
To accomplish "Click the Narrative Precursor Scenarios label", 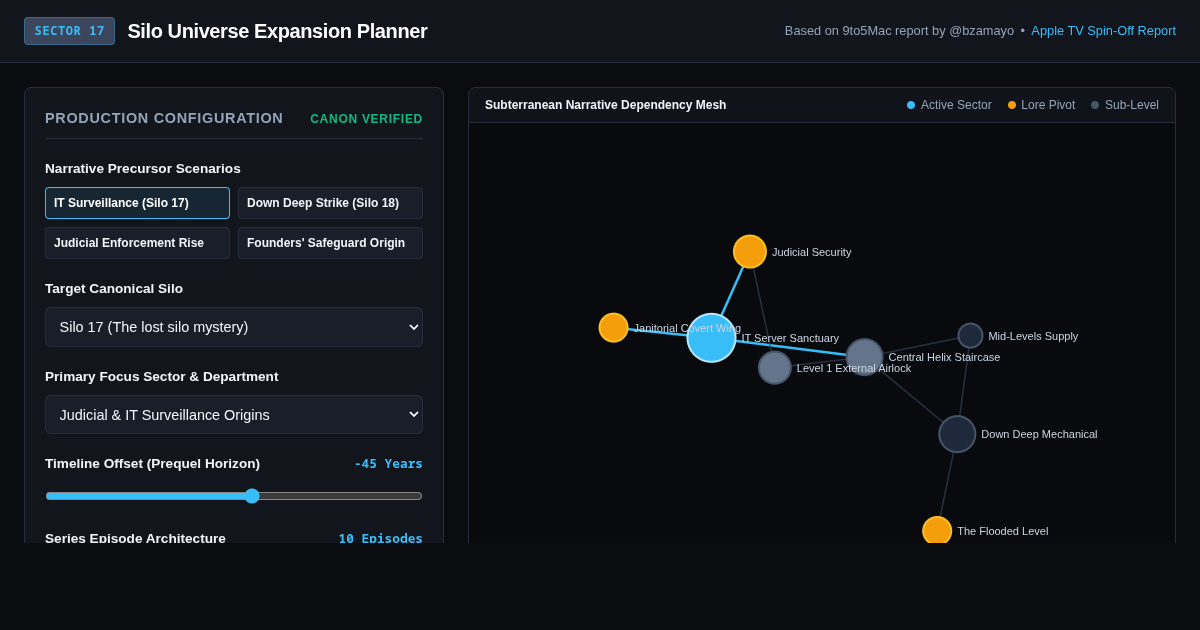I will point(143,169).
